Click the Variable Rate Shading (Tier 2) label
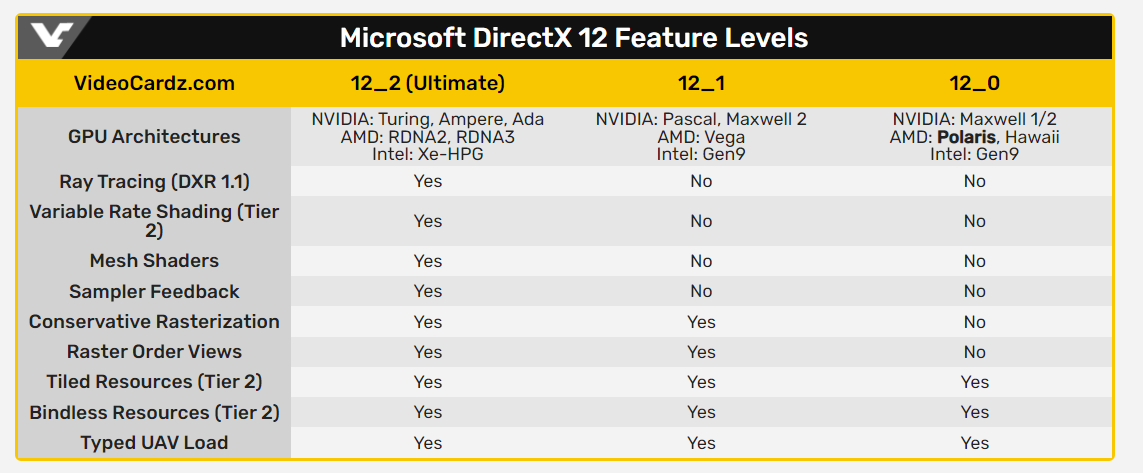This screenshot has width=1143, height=473. [x=154, y=221]
